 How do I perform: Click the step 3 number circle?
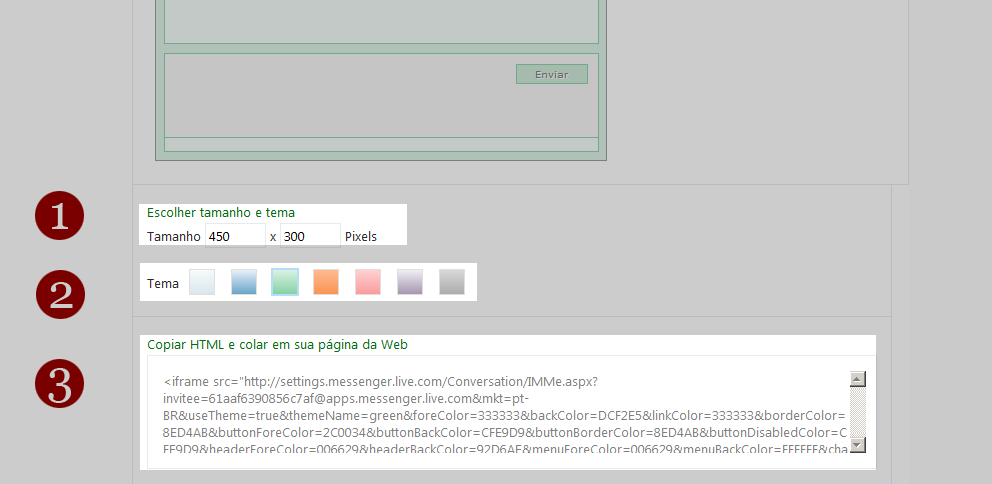60,384
